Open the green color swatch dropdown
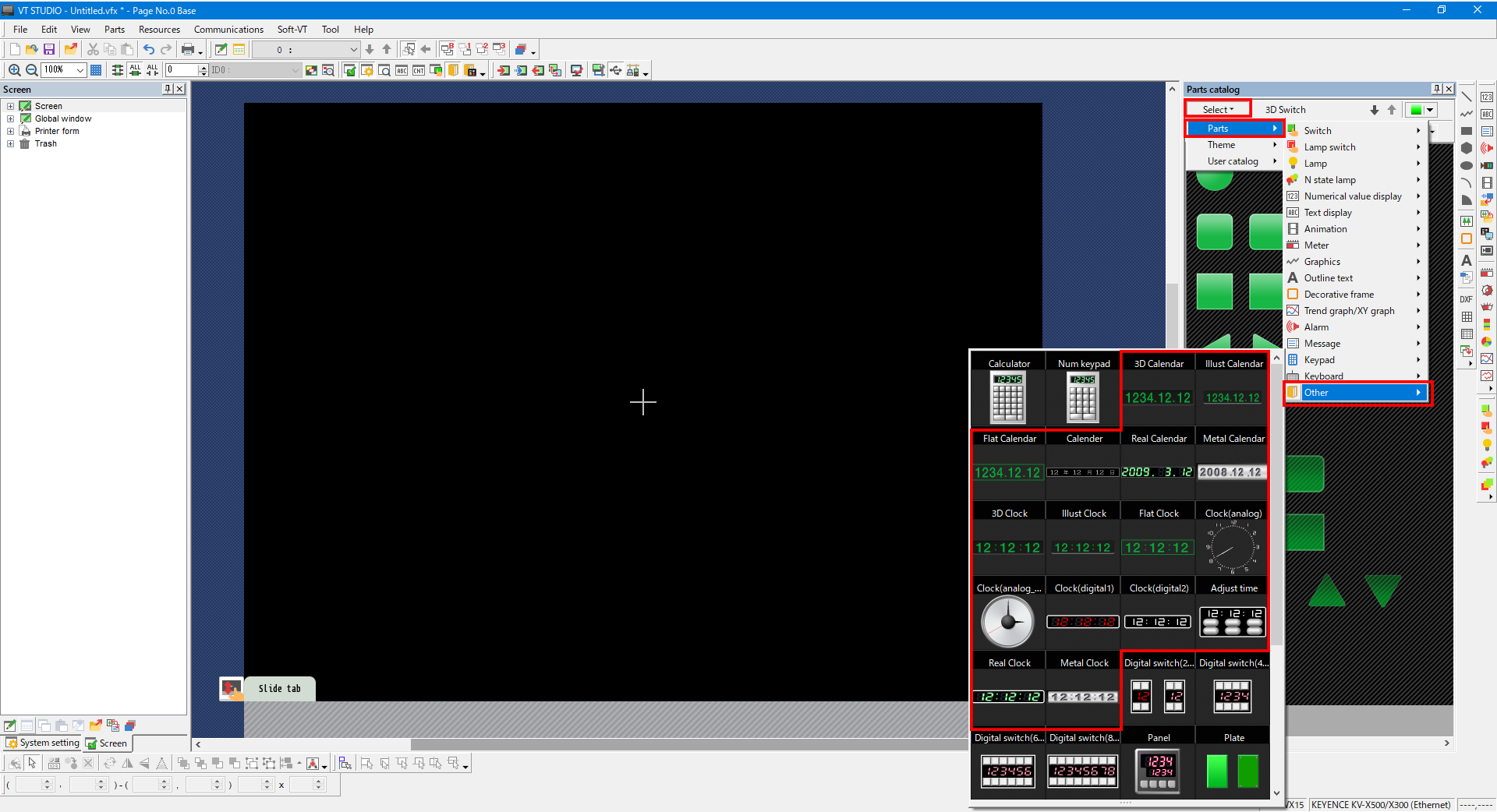Screen dimensions: 1497x812 1430,110
